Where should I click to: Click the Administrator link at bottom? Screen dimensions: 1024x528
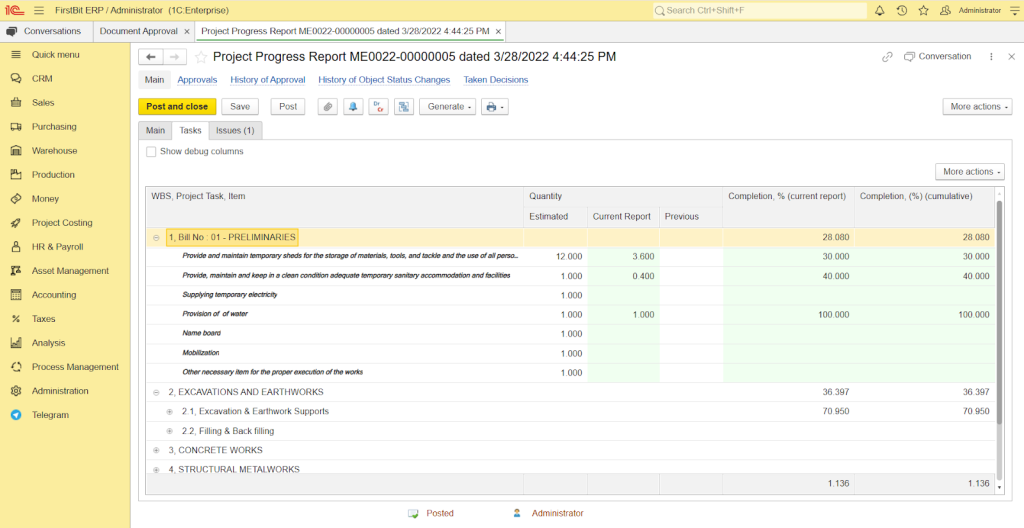pos(557,514)
